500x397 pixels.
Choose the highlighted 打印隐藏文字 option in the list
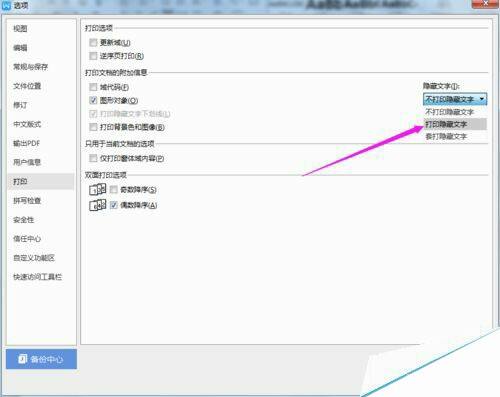click(x=455, y=124)
